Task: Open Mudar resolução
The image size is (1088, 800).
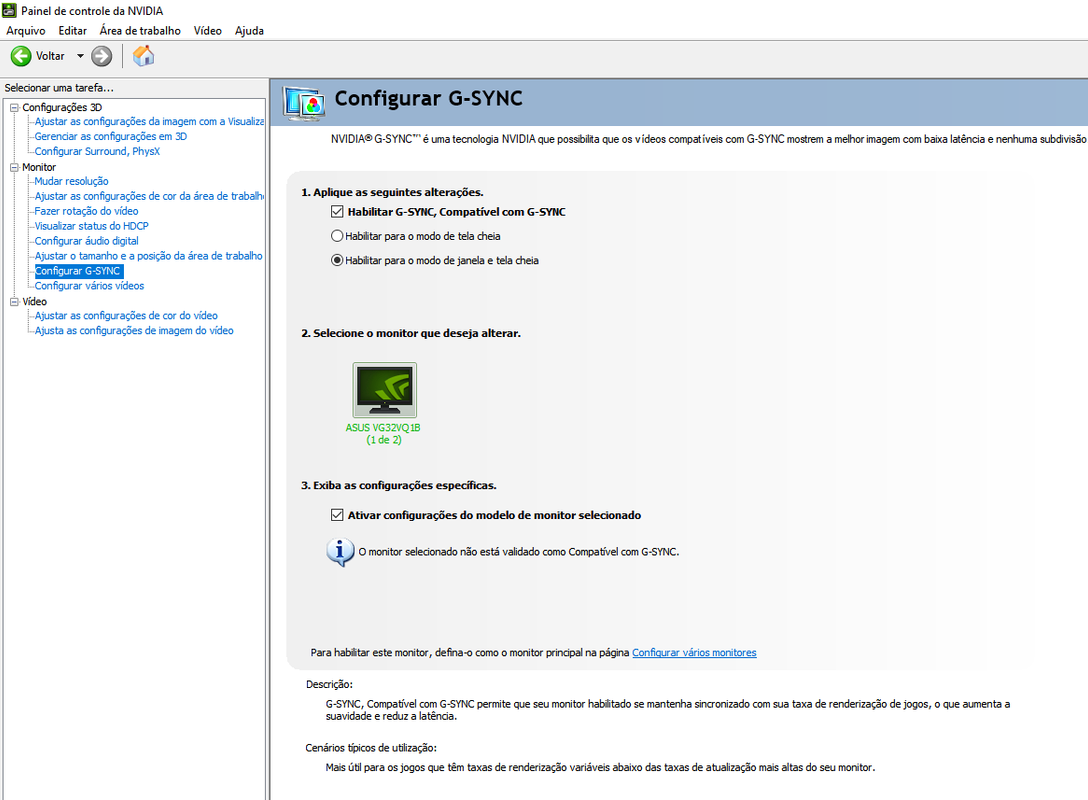Action: (71, 181)
